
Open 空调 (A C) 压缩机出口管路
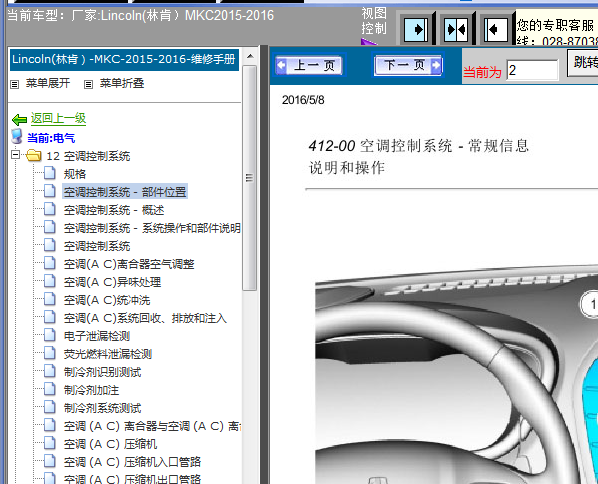(x=132, y=479)
